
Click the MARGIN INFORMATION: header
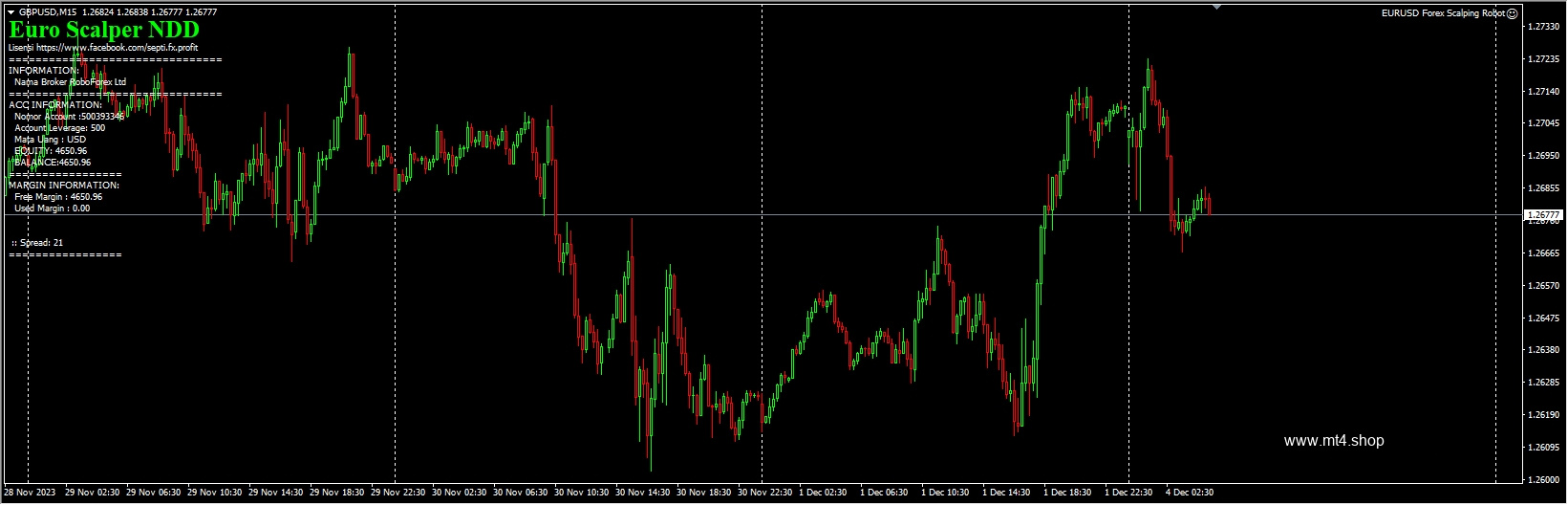point(64,186)
